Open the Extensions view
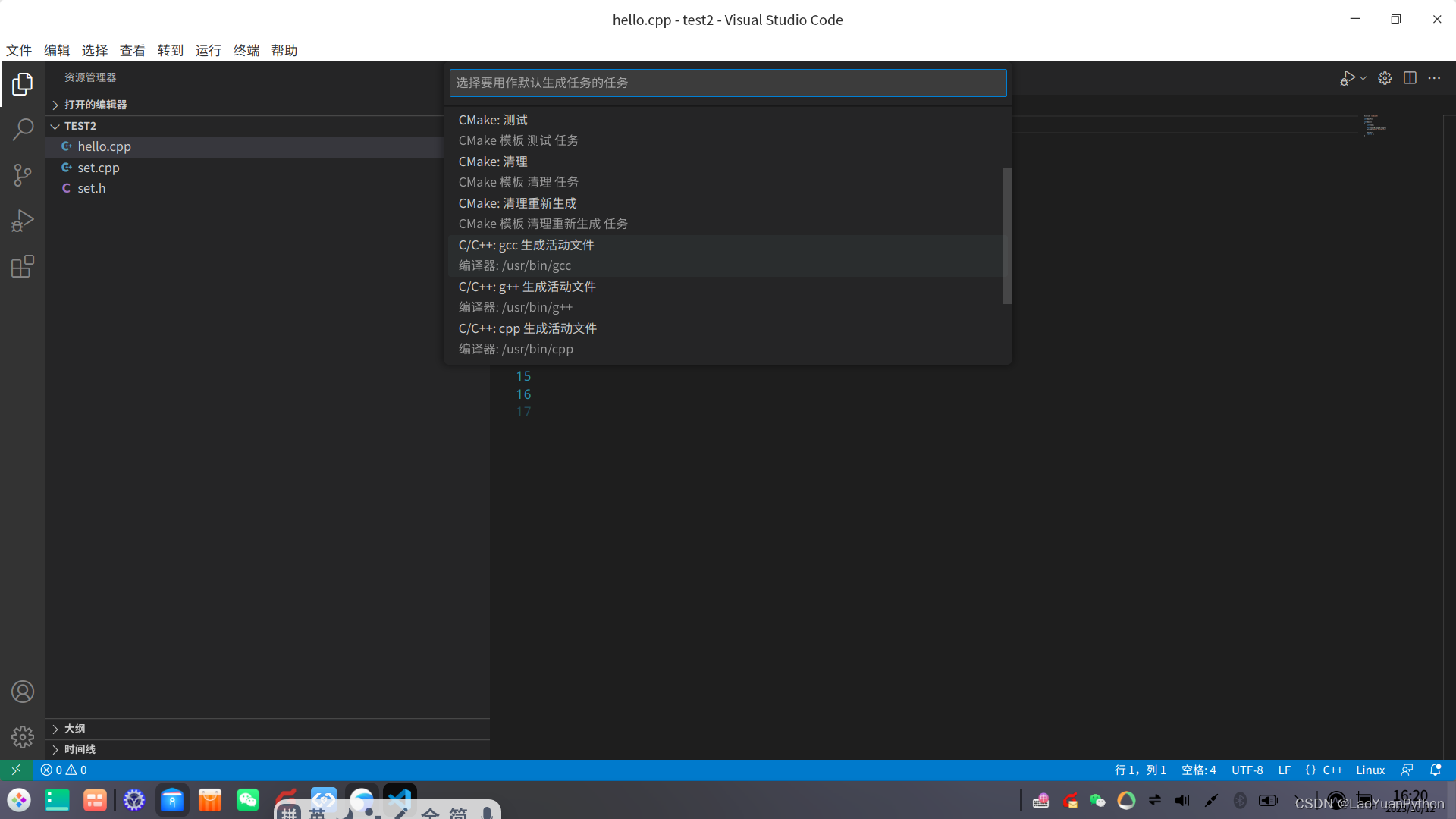The width and height of the screenshot is (1456, 819). click(x=23, y=266)
